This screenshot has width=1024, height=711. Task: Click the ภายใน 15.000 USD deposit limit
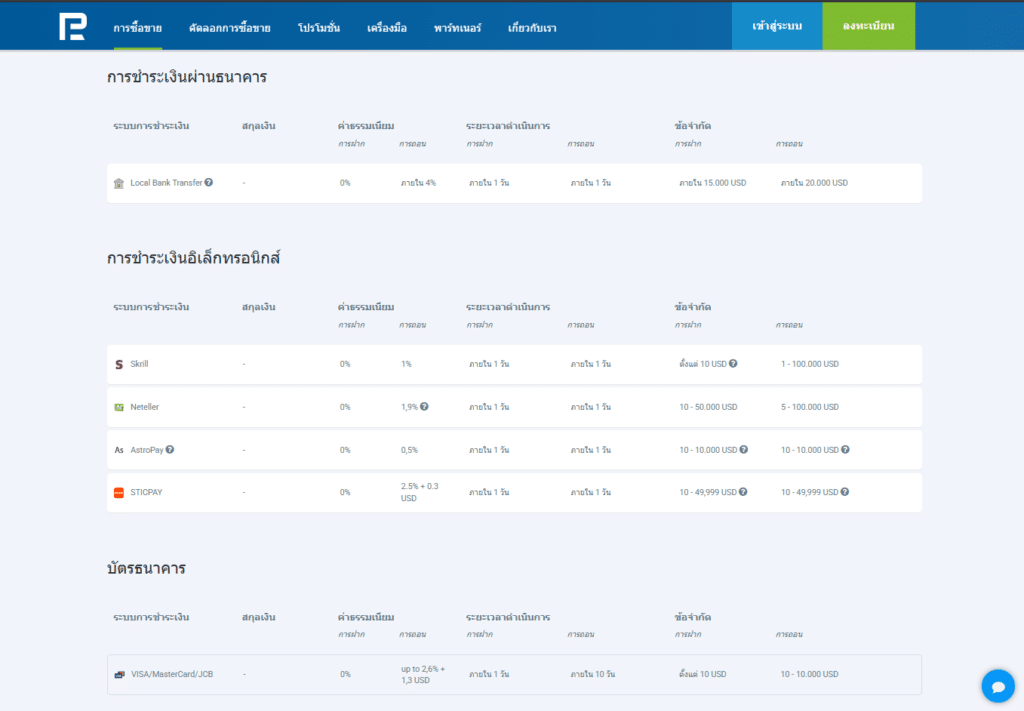712,183
